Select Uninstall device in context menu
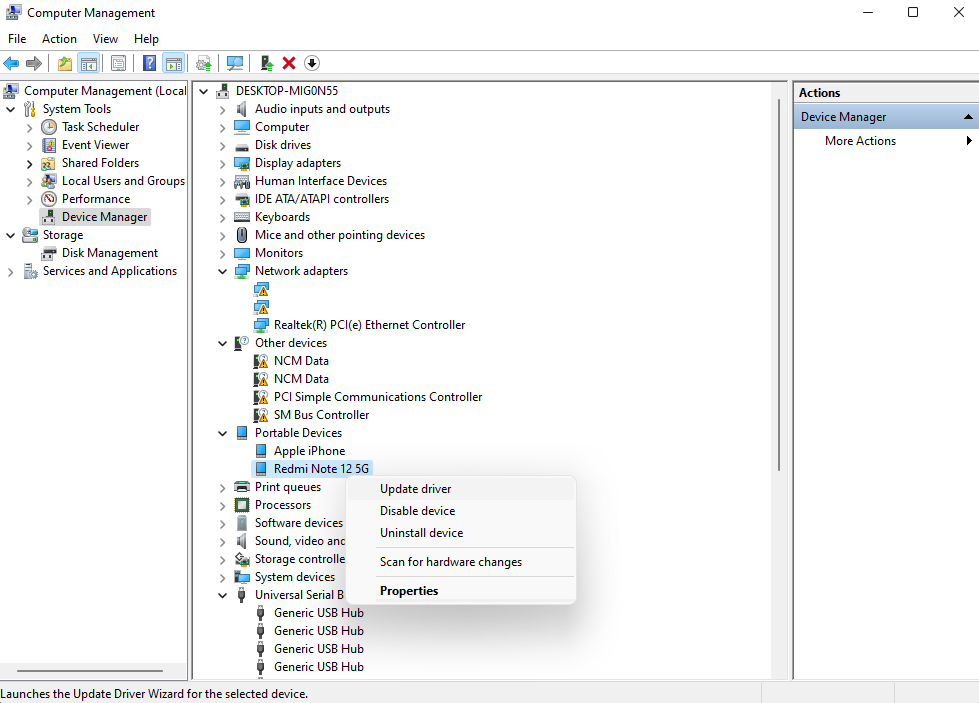Image resolution: width=979 pixels, height=703 pixels. [460, 533]
